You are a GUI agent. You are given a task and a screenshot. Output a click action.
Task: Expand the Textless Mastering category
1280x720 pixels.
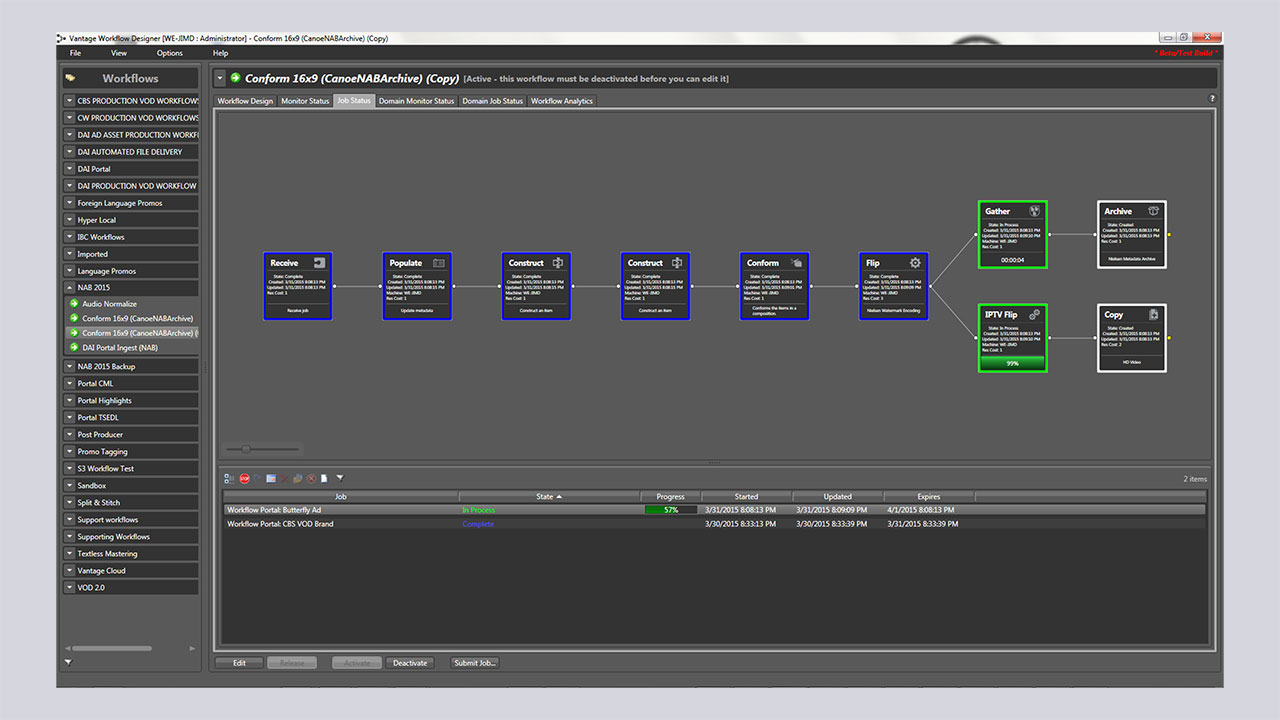(70, 554)
